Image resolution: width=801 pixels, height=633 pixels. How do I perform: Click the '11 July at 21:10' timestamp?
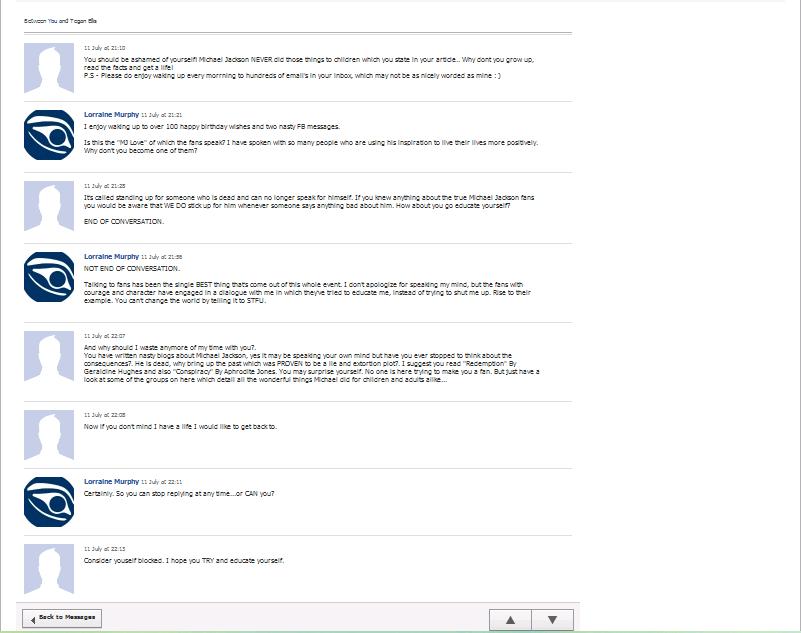tap(105, 47)
